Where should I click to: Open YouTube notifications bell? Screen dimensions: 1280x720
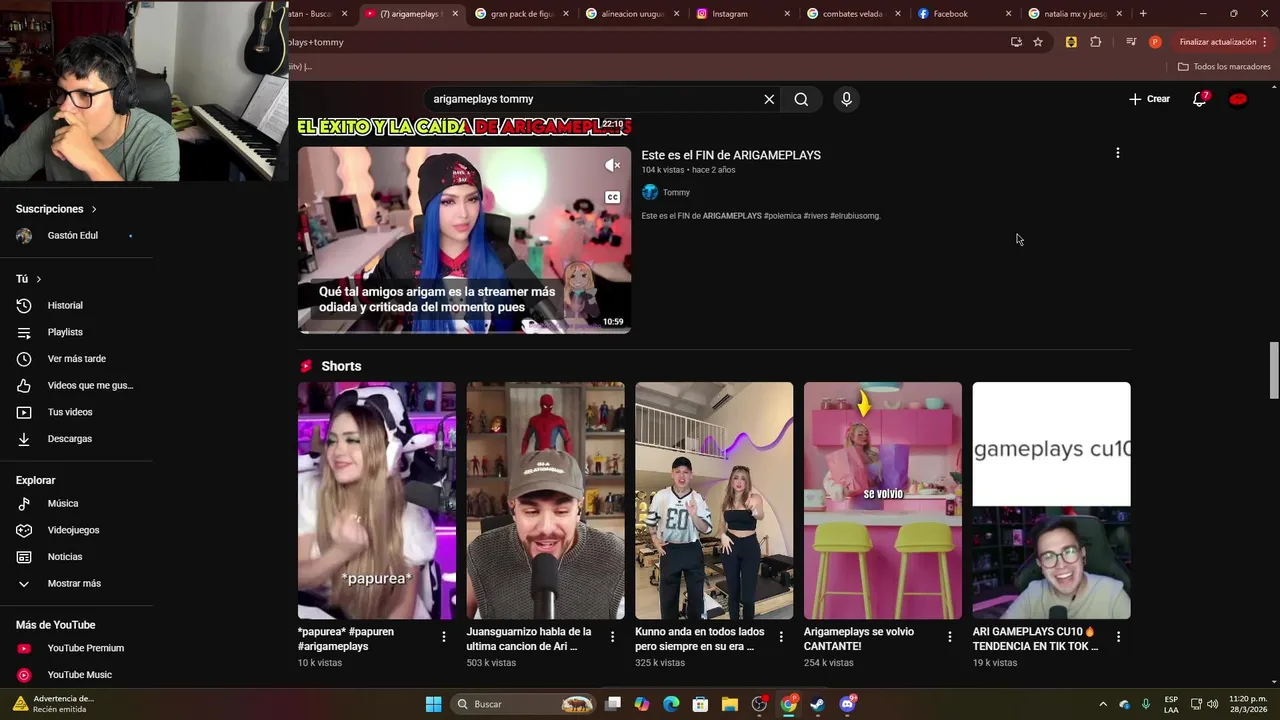1200,99
